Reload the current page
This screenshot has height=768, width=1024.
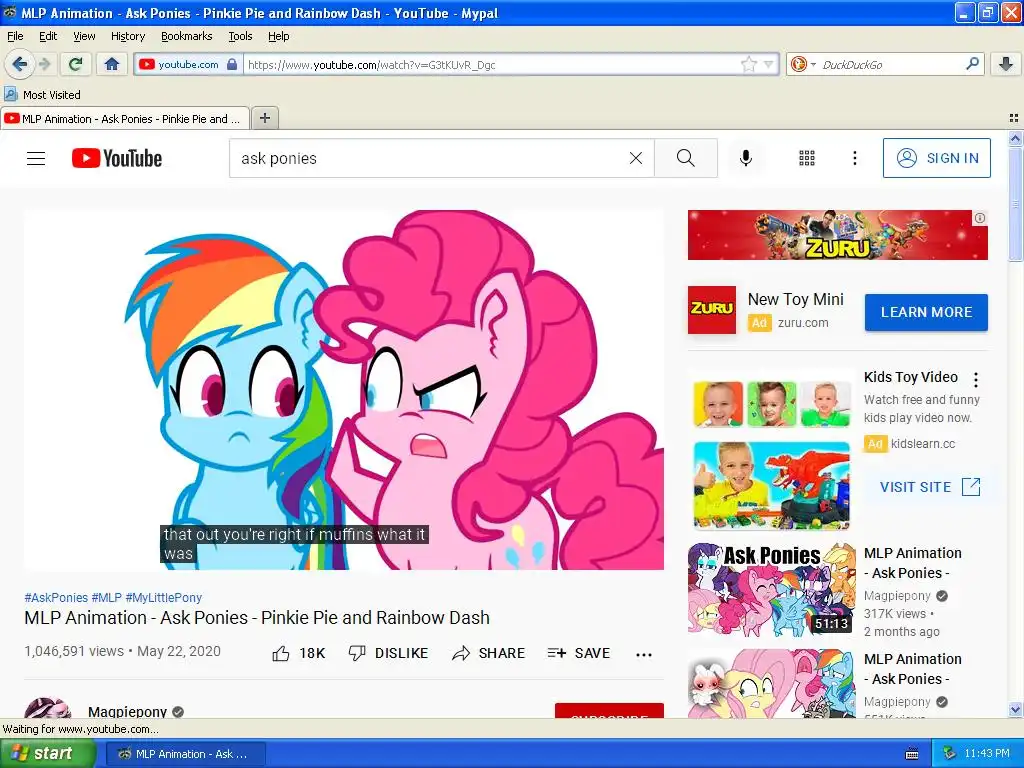pos(76,64)
